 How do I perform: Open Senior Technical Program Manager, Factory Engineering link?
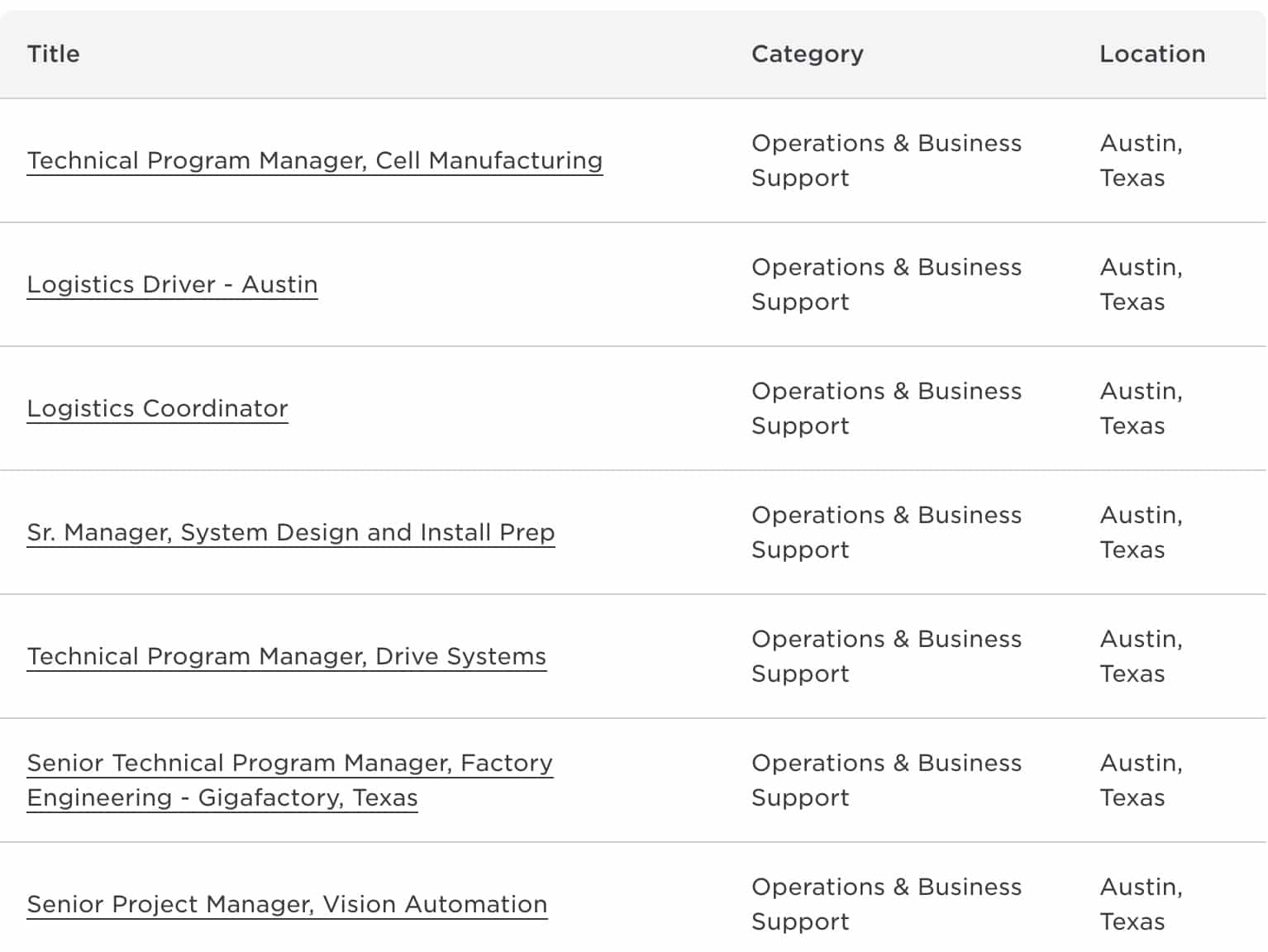click(x=289, y=764)
